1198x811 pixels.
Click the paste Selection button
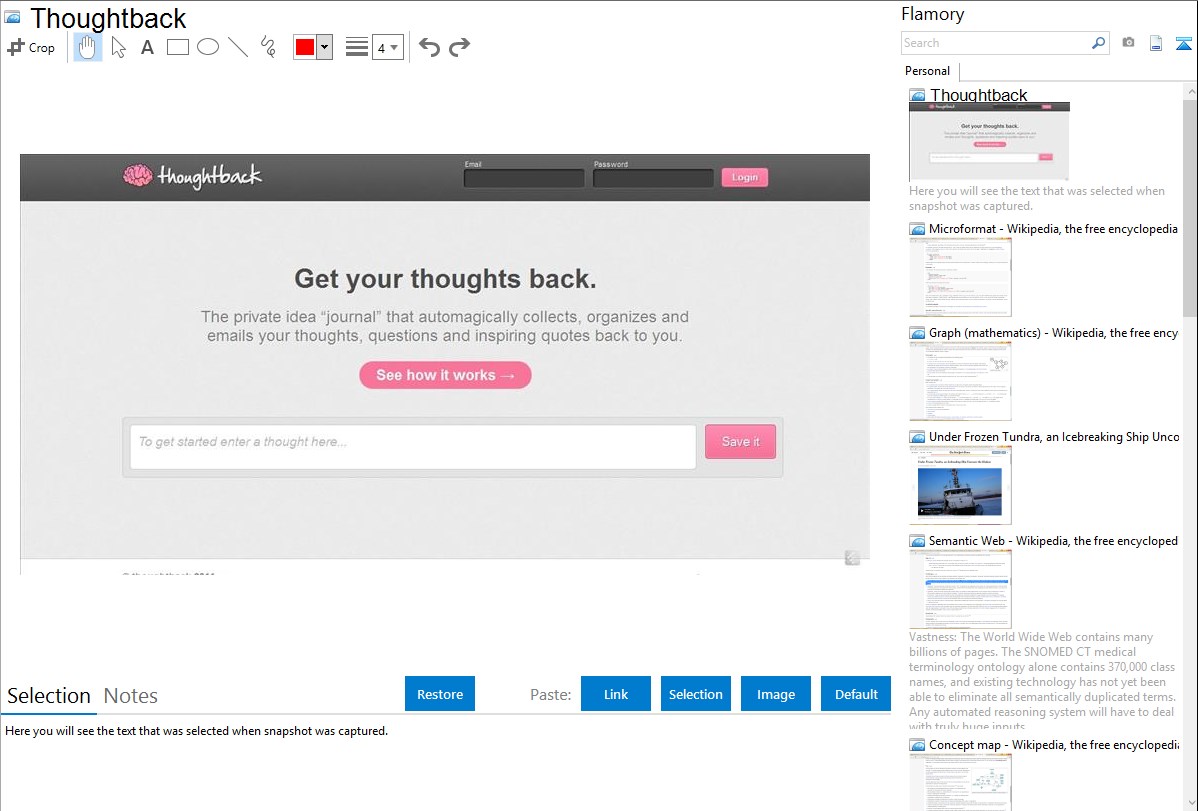pos(696,694)
